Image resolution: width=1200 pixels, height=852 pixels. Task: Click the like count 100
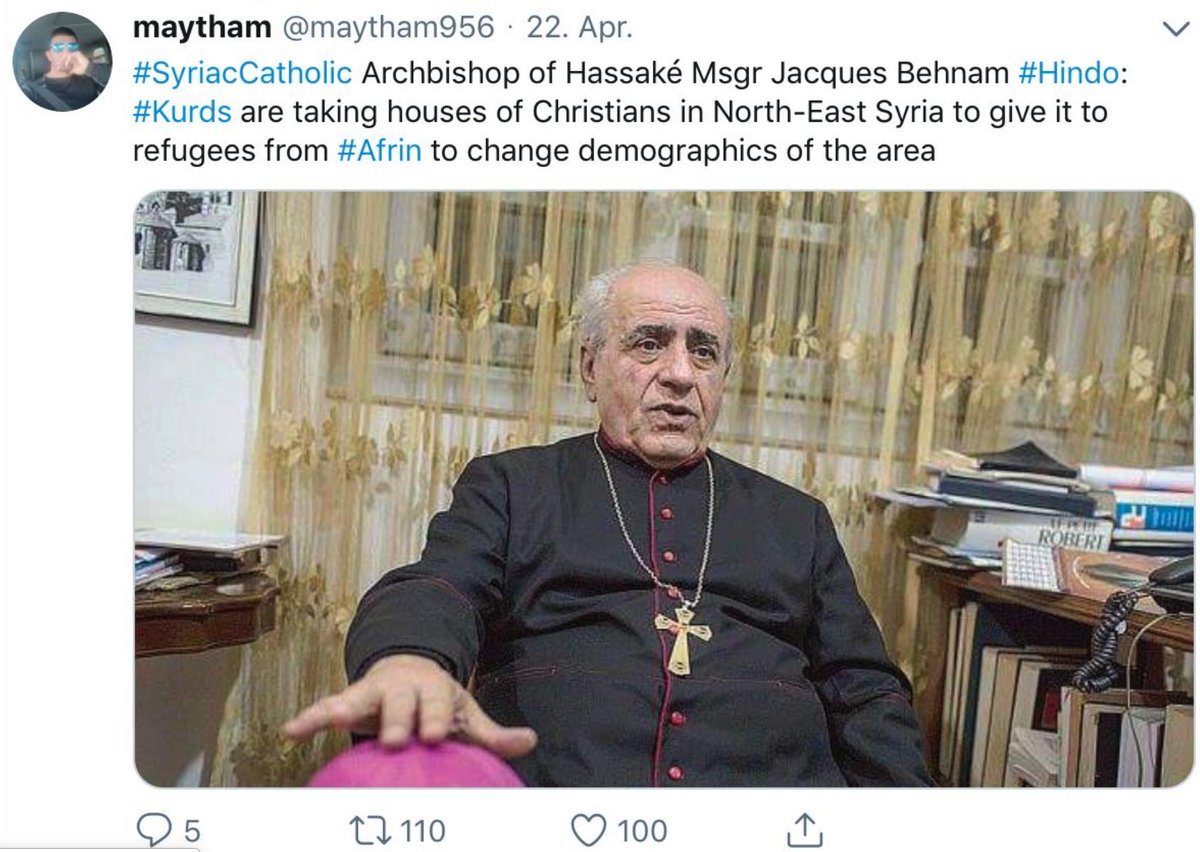click(x=641, y=830)
